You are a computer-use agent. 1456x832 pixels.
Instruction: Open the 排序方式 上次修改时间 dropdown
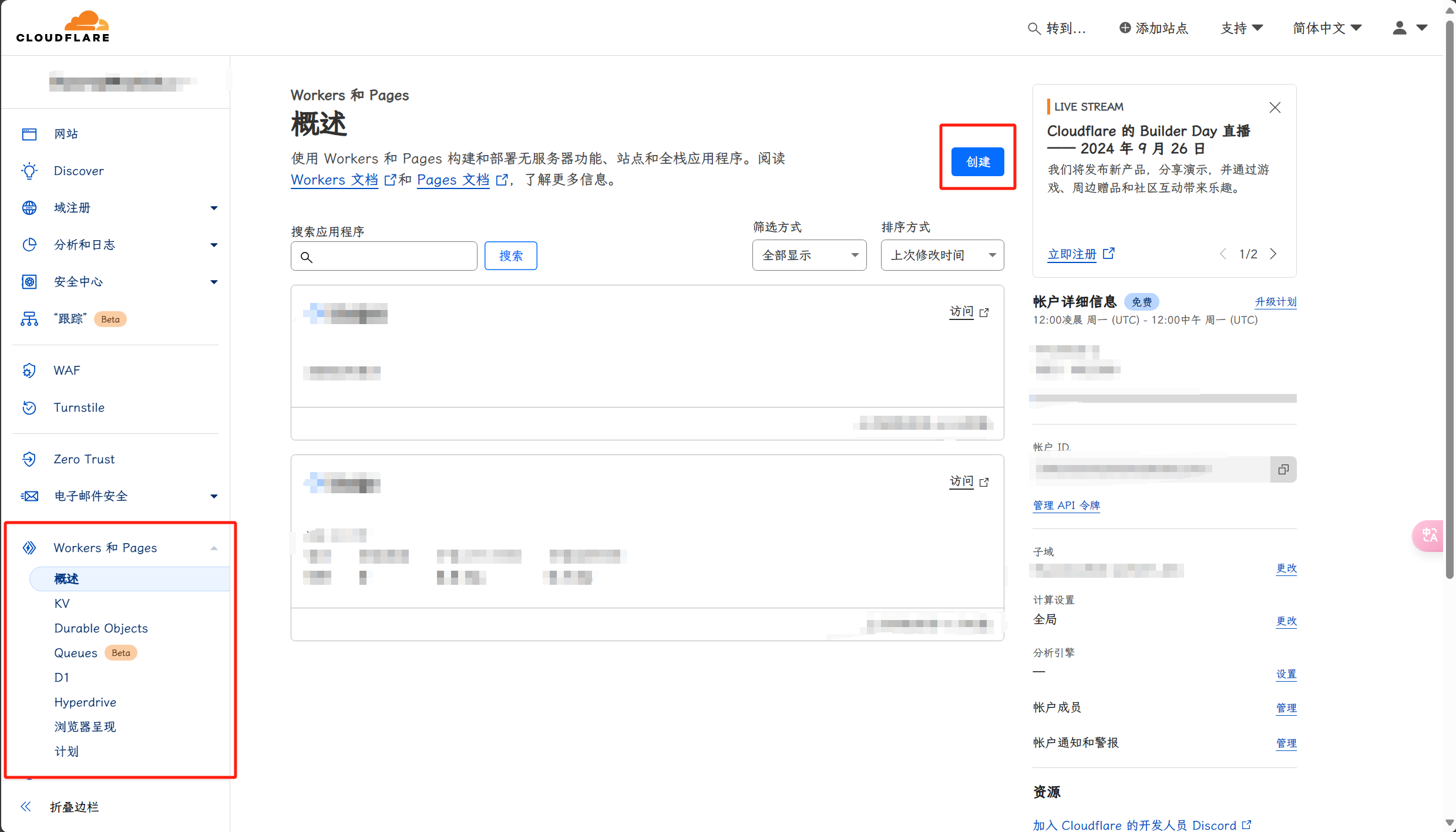pyautogui.click(x=942, y=255)
